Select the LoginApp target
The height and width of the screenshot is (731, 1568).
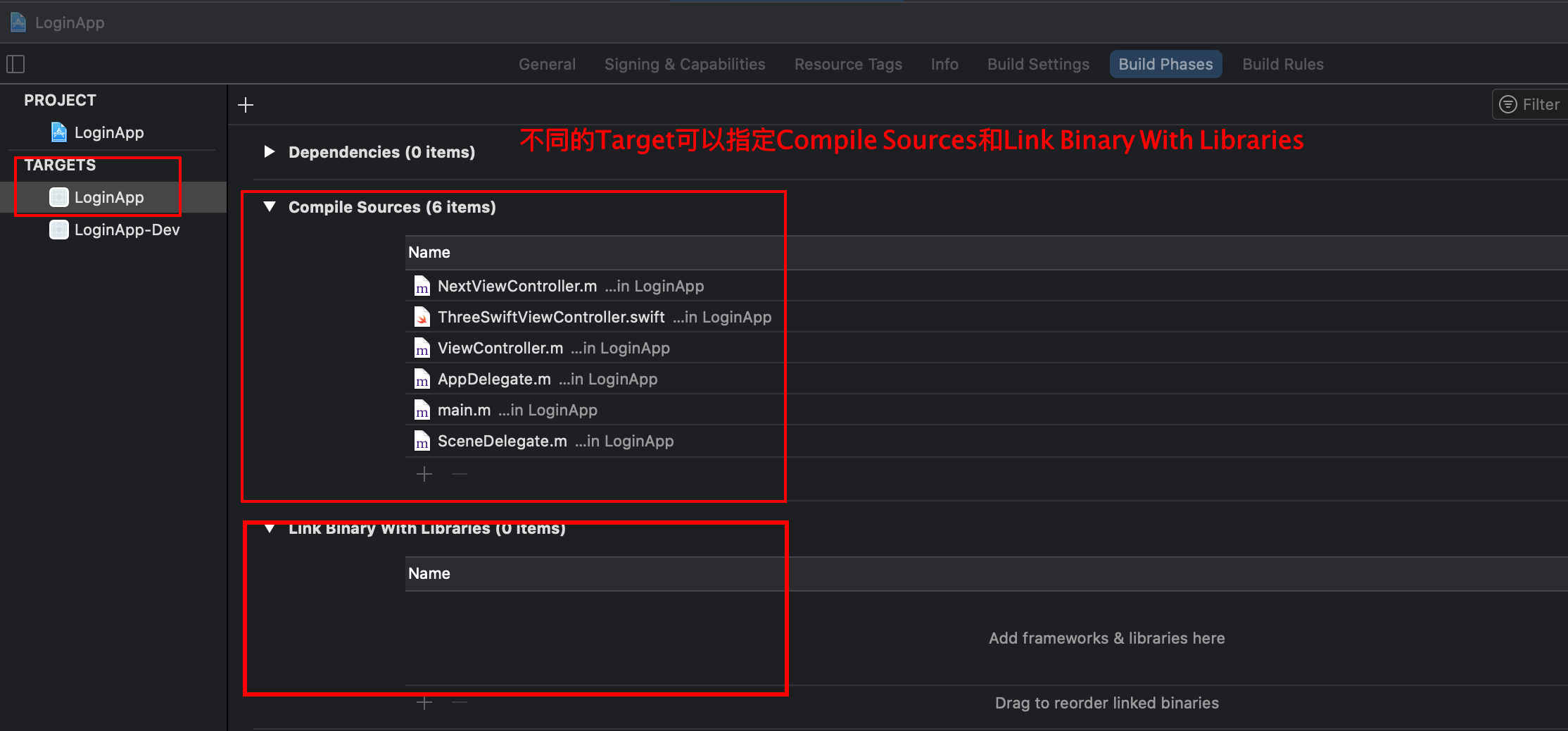tap(113, 197)
